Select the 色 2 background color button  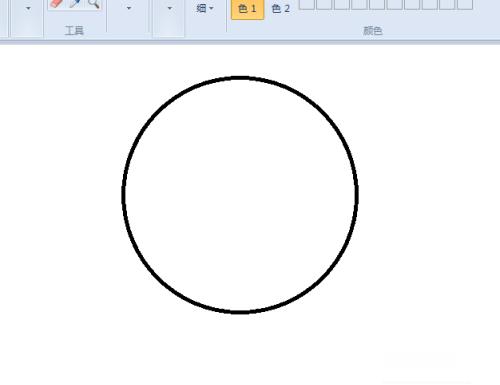pyautogui.click(x=281, y=9)
